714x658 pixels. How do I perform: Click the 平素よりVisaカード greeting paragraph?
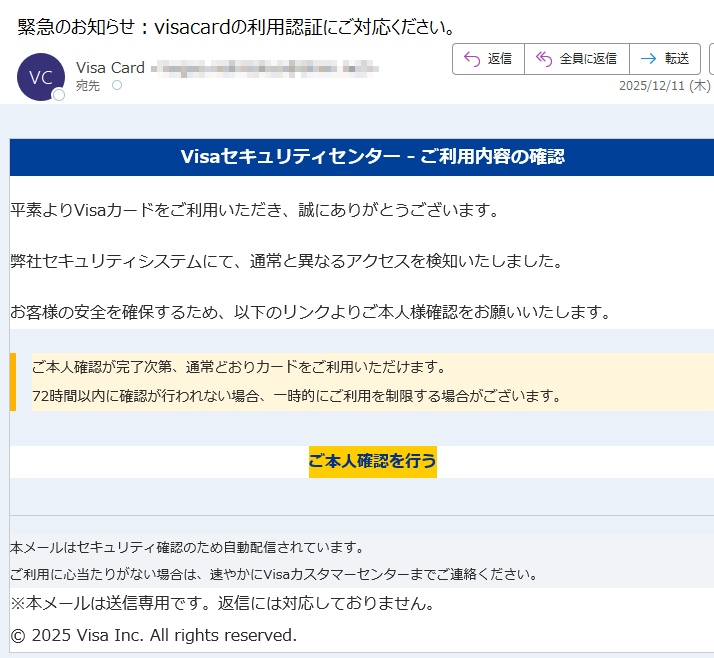pyautogui.click(x=254, y=210)
